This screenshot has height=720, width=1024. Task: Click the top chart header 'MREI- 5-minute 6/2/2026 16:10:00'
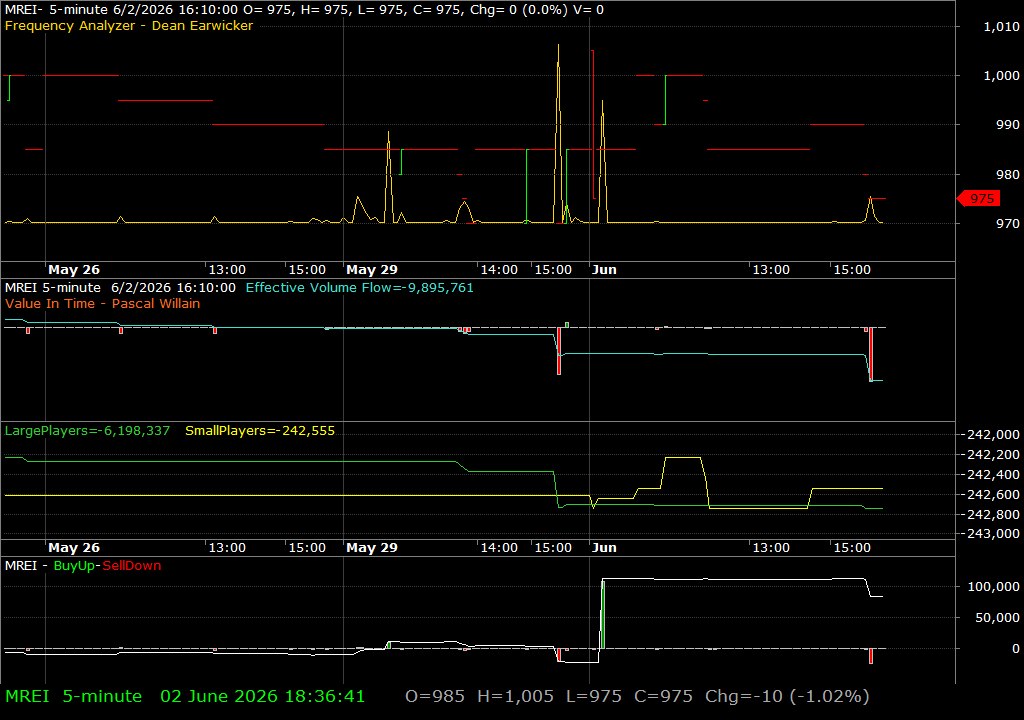tap(121, 10)
